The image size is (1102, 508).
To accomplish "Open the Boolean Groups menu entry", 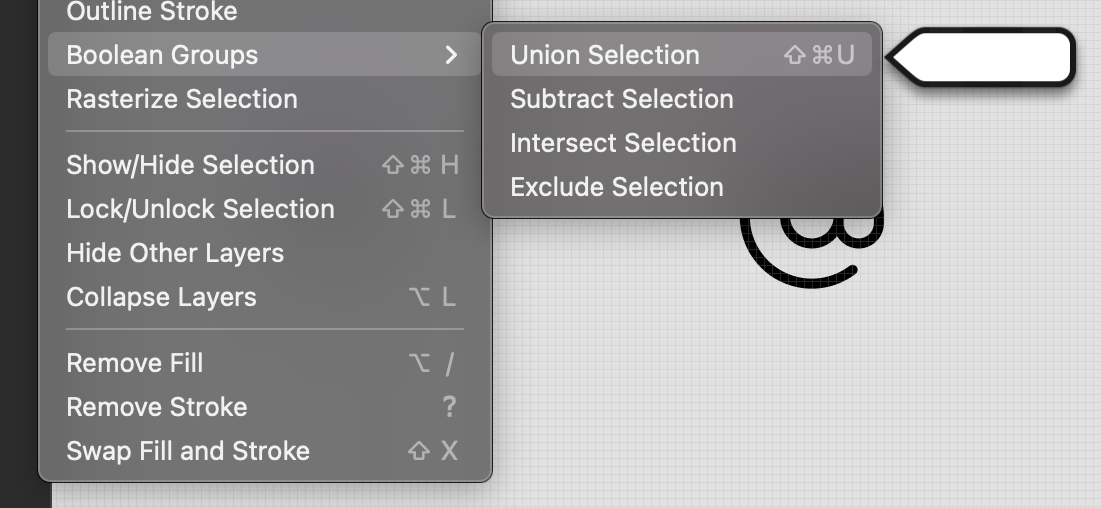I will pyautogui.click(x=162, y=55).
